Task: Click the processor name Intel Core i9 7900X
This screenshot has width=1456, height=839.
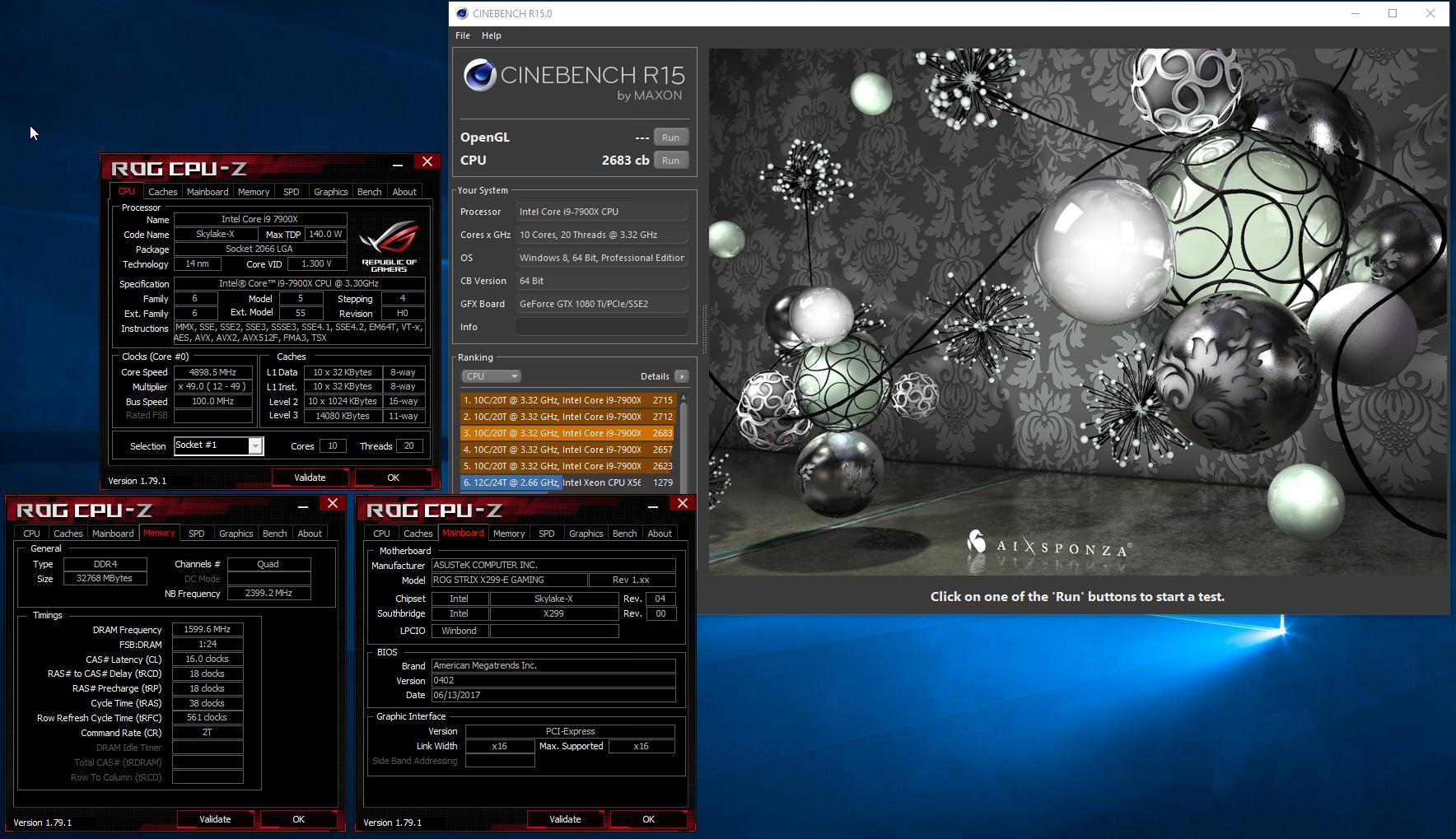Action: [x=260, y=219]
